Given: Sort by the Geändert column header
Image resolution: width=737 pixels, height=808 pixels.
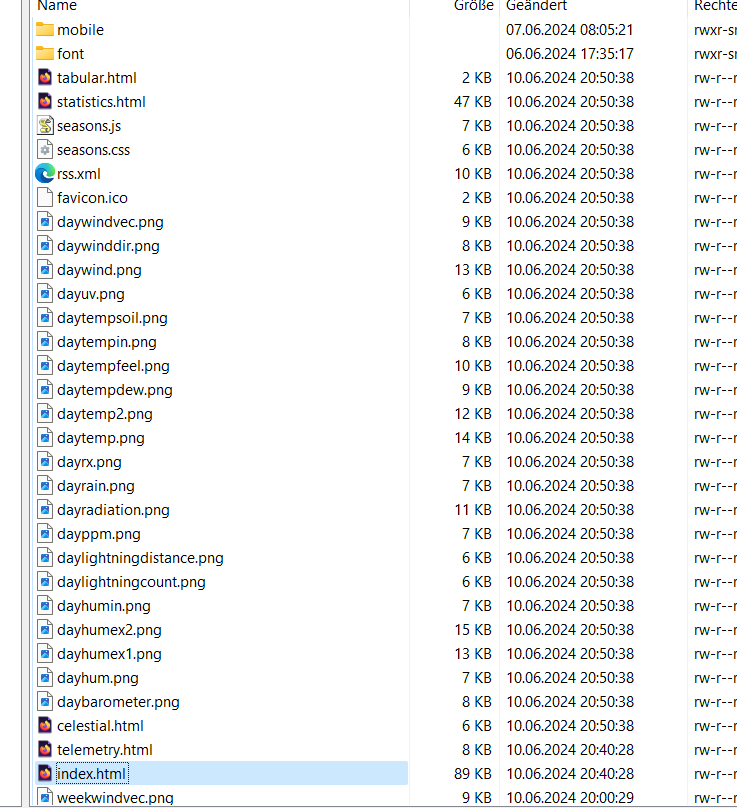Looking at the screenshot, I should click(537, 6).
